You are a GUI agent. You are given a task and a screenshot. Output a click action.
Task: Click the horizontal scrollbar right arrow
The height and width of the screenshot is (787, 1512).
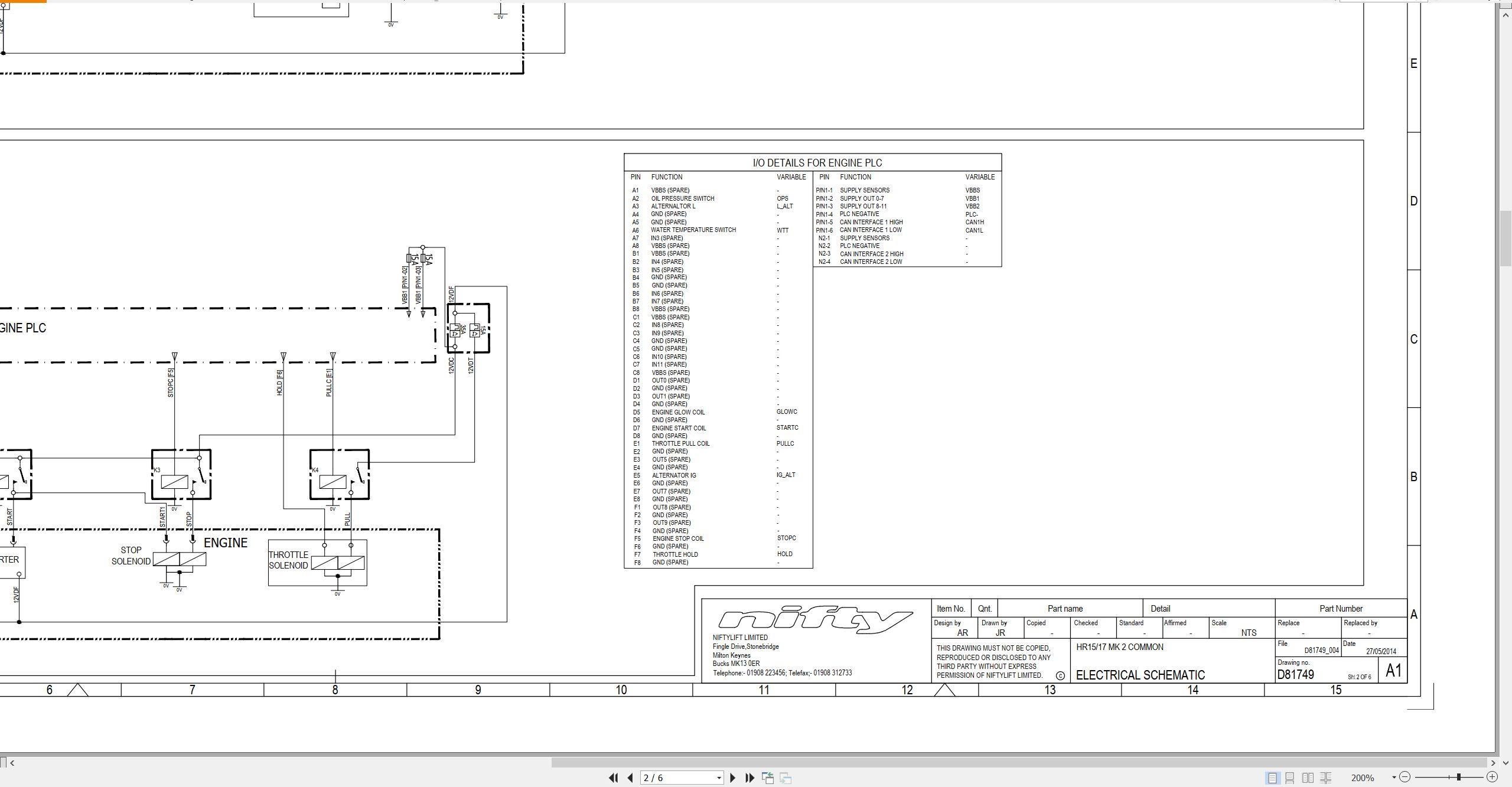tap(1493, 763)
